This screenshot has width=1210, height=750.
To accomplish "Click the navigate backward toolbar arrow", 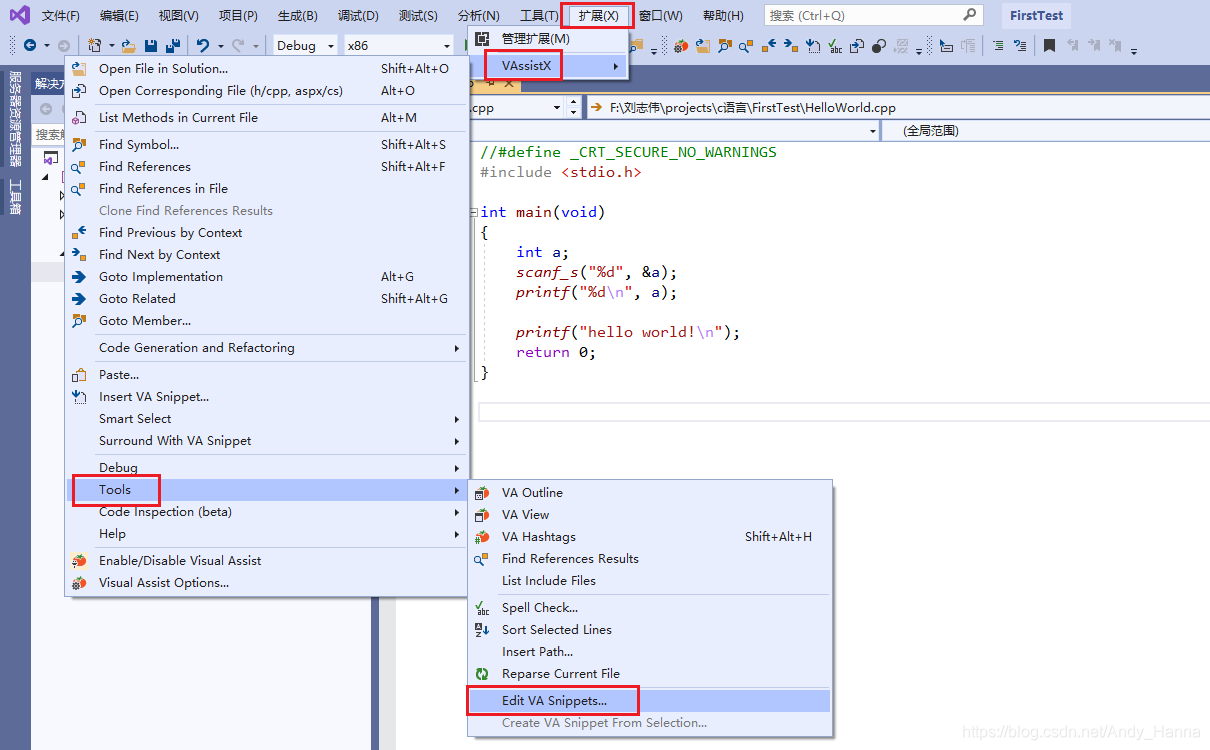I will tap(30, 46).
